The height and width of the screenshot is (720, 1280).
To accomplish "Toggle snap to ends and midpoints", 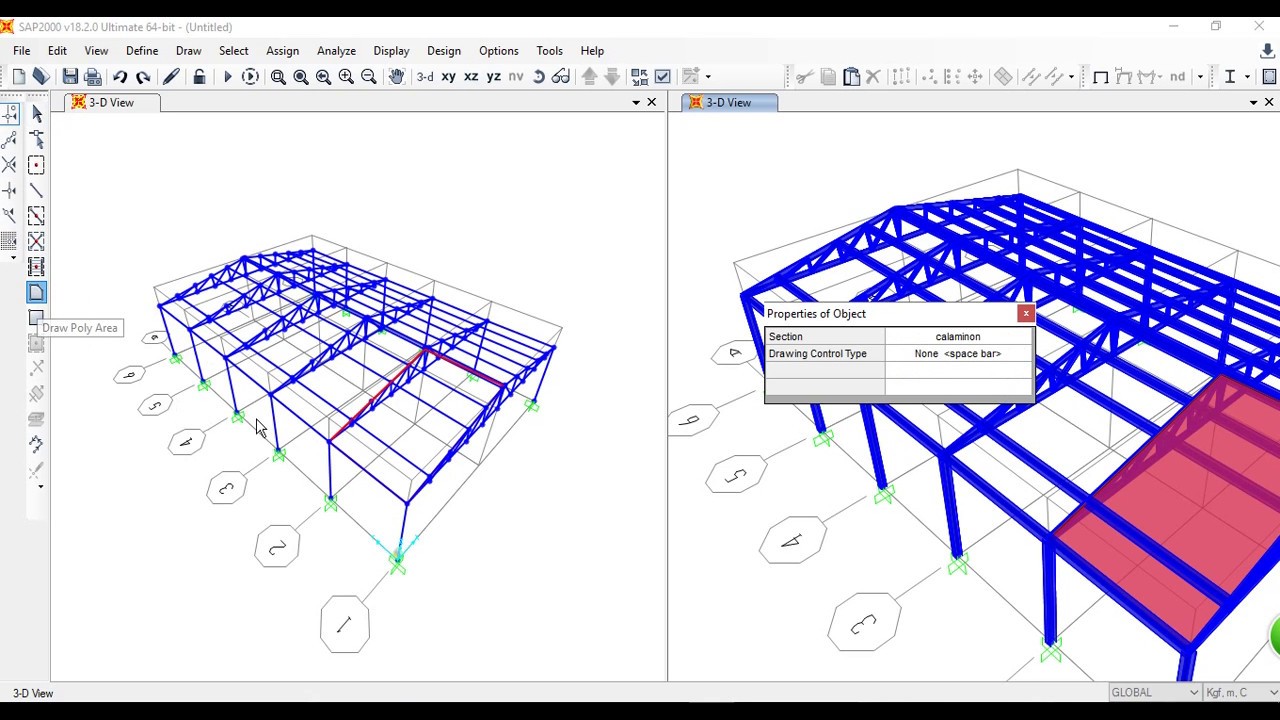I will click(x=10, y=139).
